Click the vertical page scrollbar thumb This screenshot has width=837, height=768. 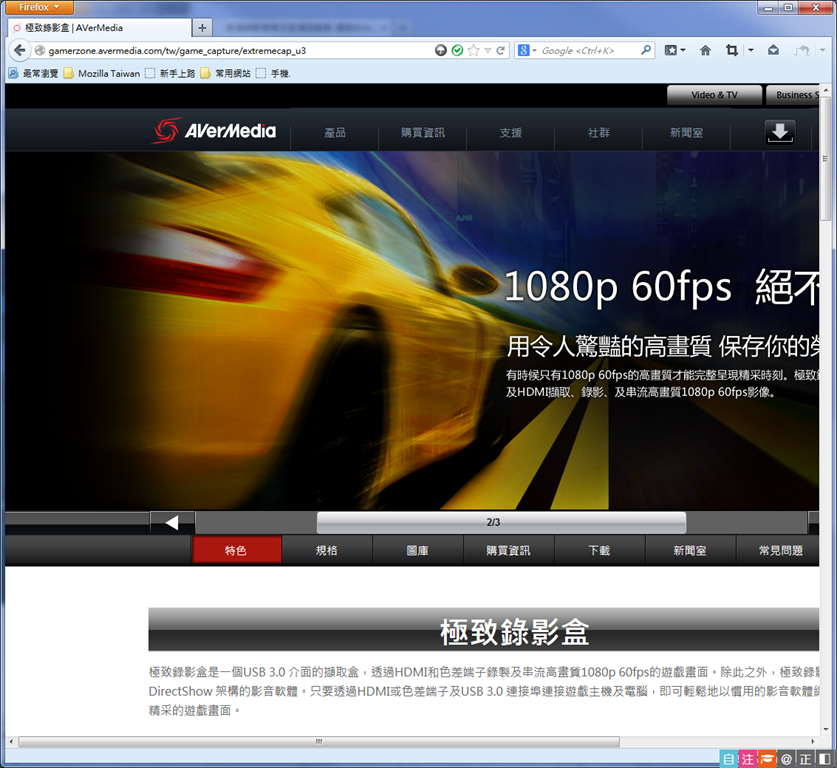pos(826,158)
